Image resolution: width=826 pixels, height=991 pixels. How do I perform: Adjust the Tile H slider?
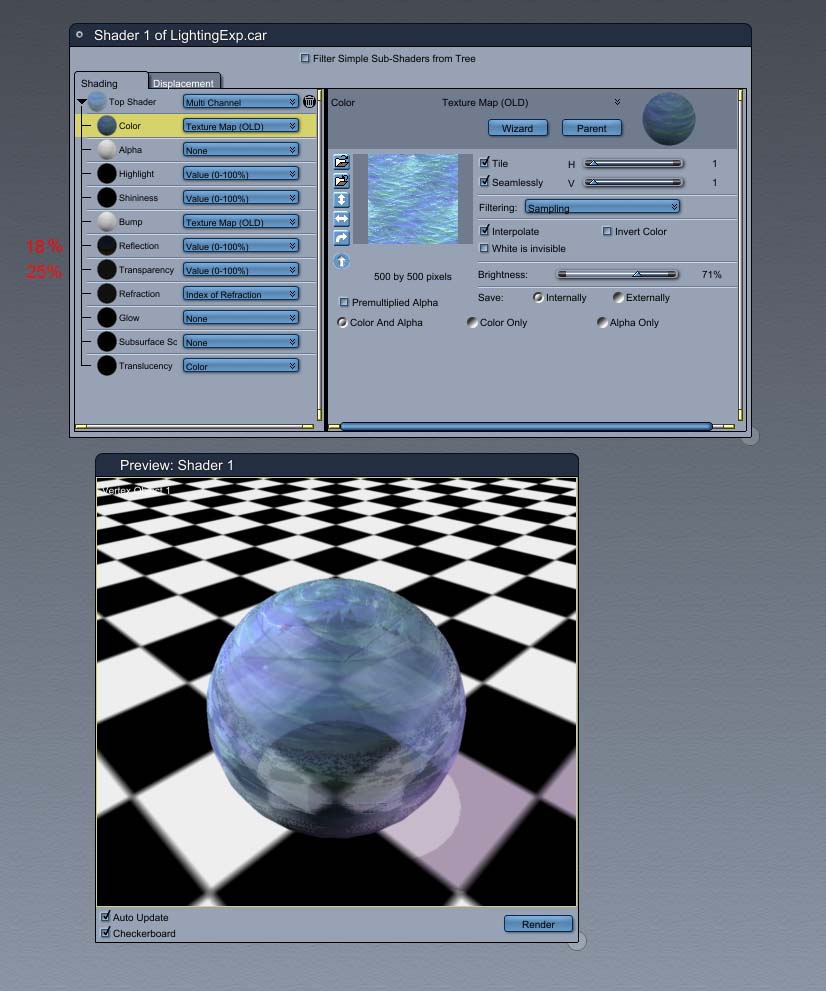[633, 163]
